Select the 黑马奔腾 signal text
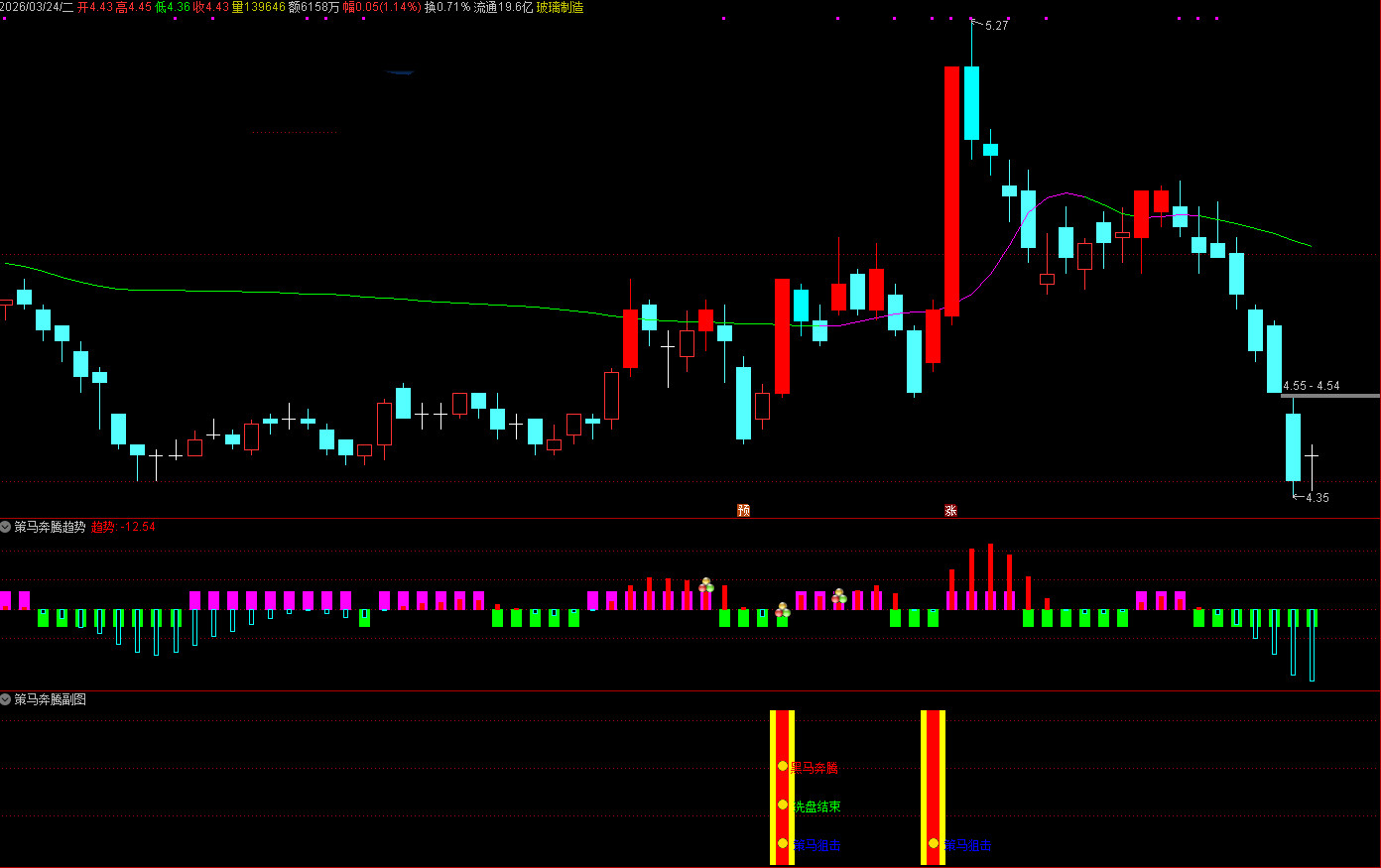This screenshot has height=868, width=1381. [816, 767]
